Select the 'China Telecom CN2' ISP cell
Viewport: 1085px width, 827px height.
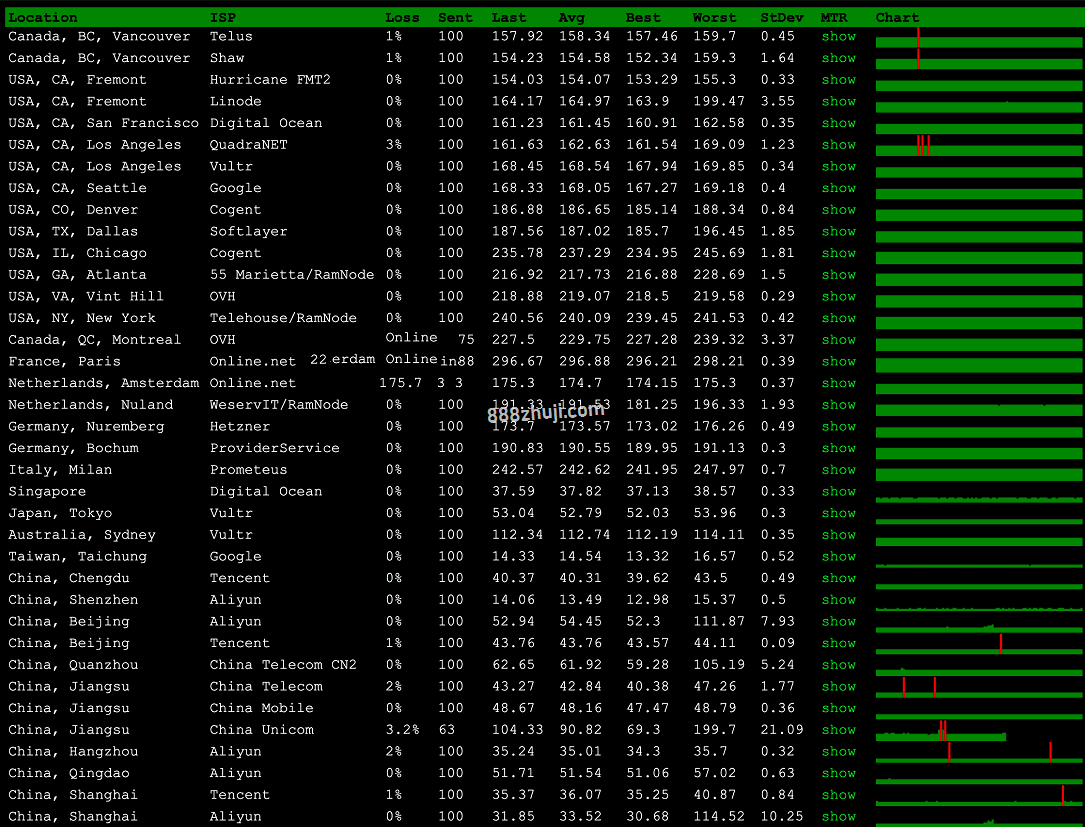(x=283, y=665)
